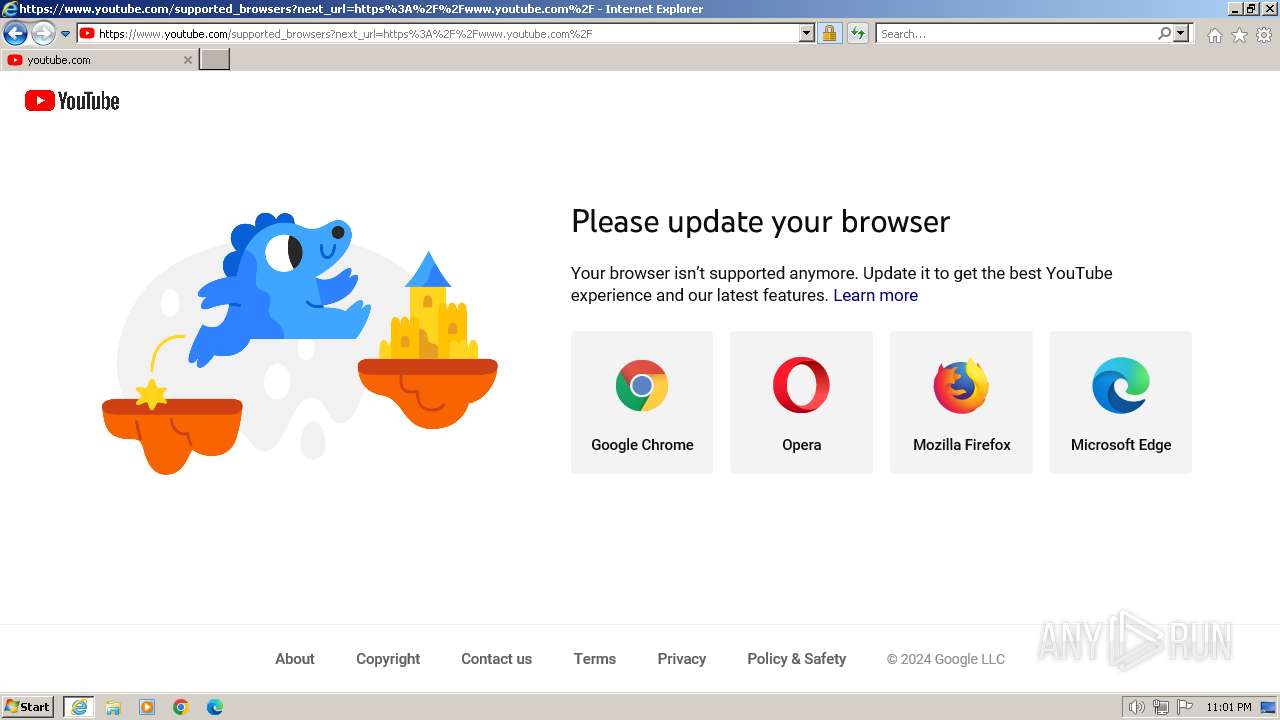
Task: Click Internet Explorer taskbar icon
Action: [x=79, y=707]
